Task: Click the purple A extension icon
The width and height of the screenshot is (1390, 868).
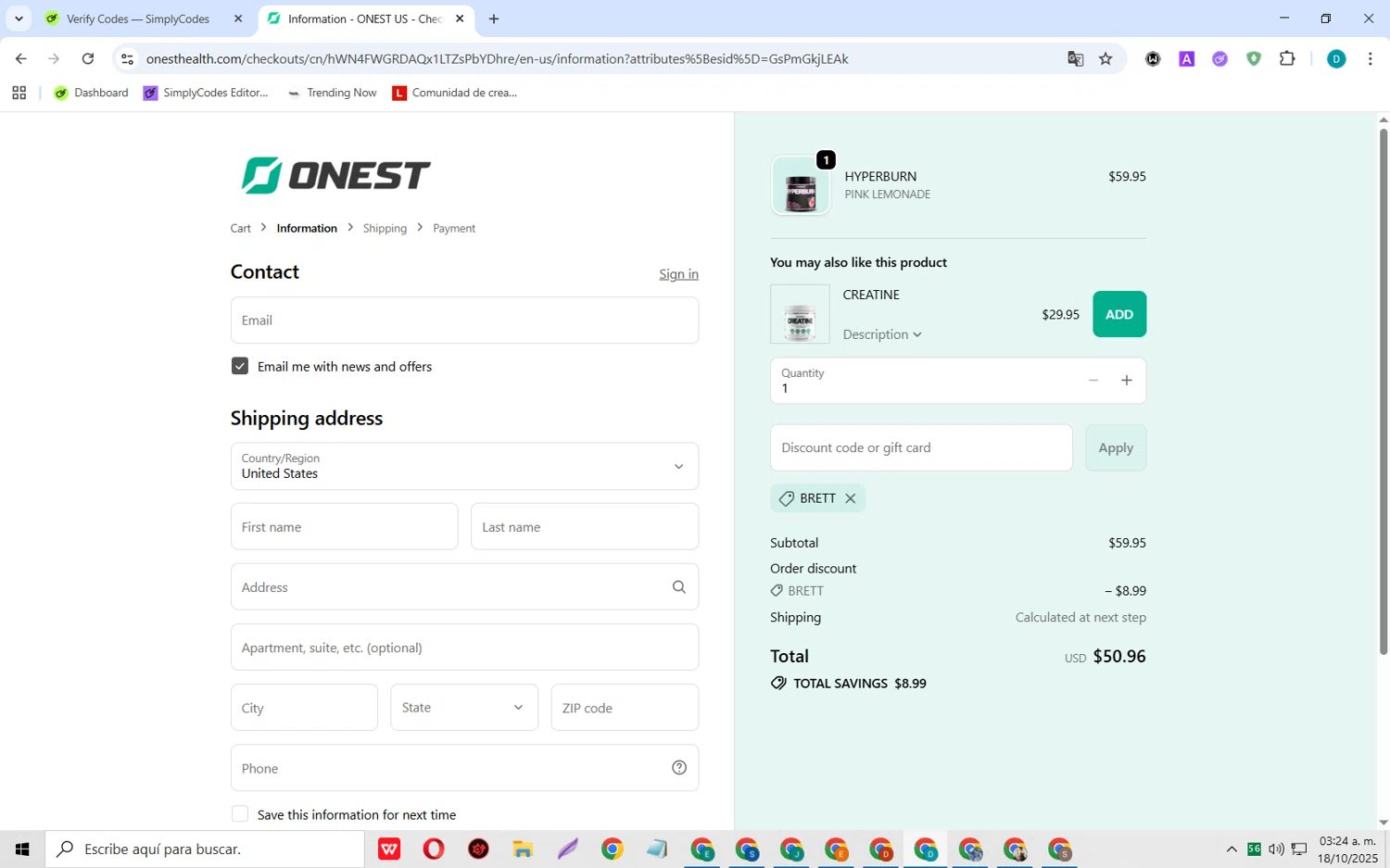Action: tap(1186, 58)
